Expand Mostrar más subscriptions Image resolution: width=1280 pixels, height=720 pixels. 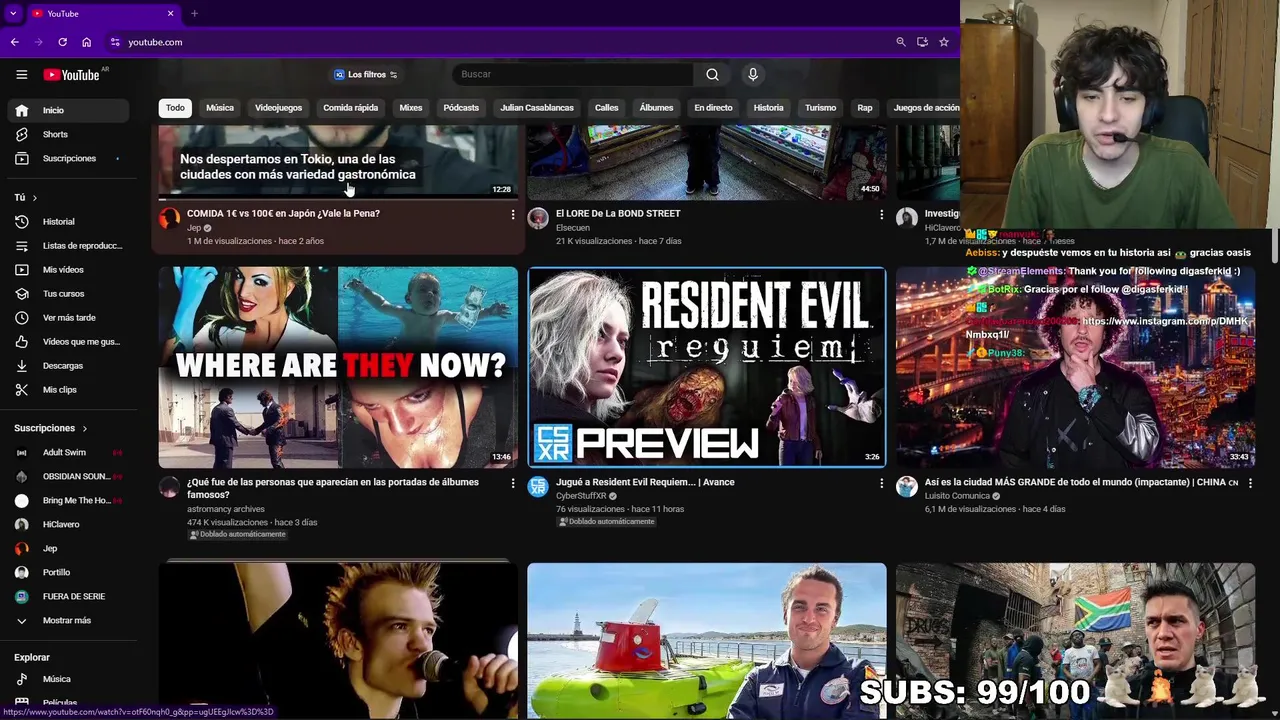pyautogui.click(x=66, y=620)
